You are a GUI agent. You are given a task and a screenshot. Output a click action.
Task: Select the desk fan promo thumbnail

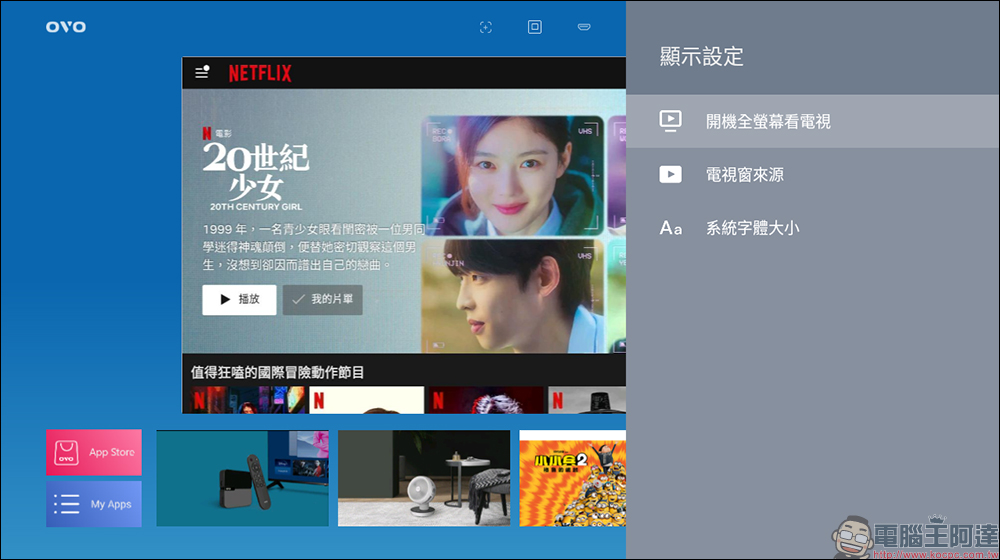(x=424, y=478)
